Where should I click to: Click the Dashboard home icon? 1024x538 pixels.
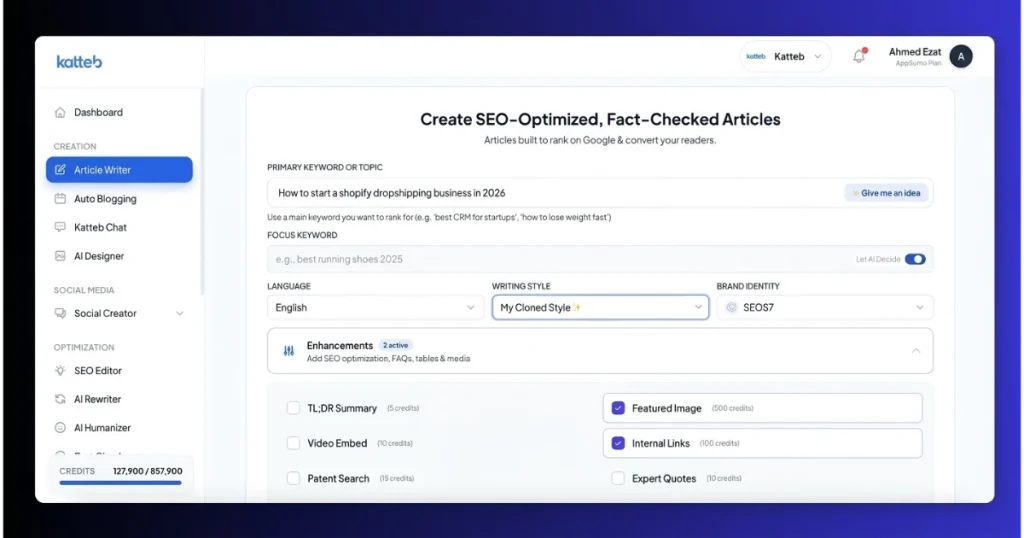pos(60,112)
